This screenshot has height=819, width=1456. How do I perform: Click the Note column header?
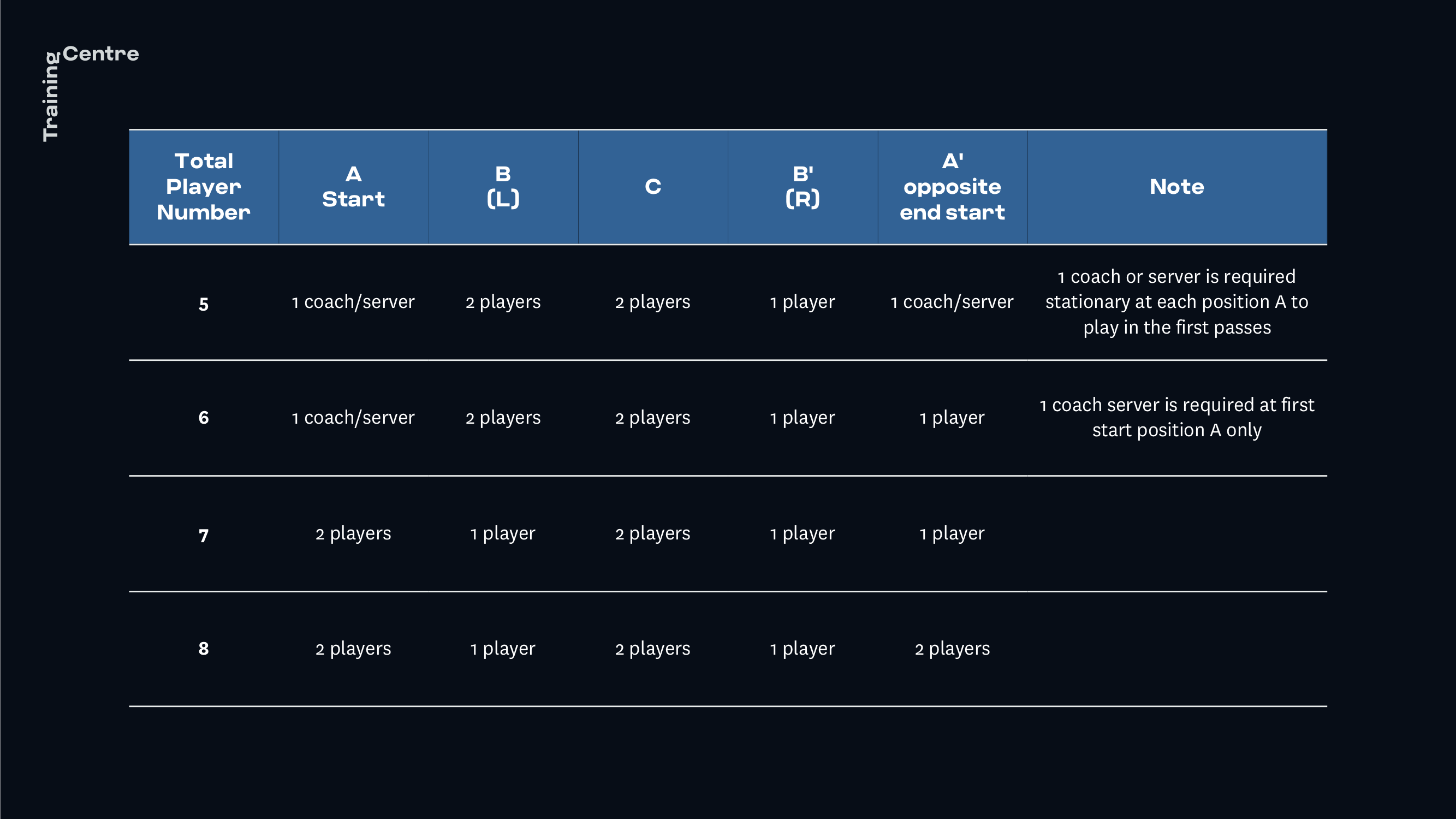(x=1177, y=187)
